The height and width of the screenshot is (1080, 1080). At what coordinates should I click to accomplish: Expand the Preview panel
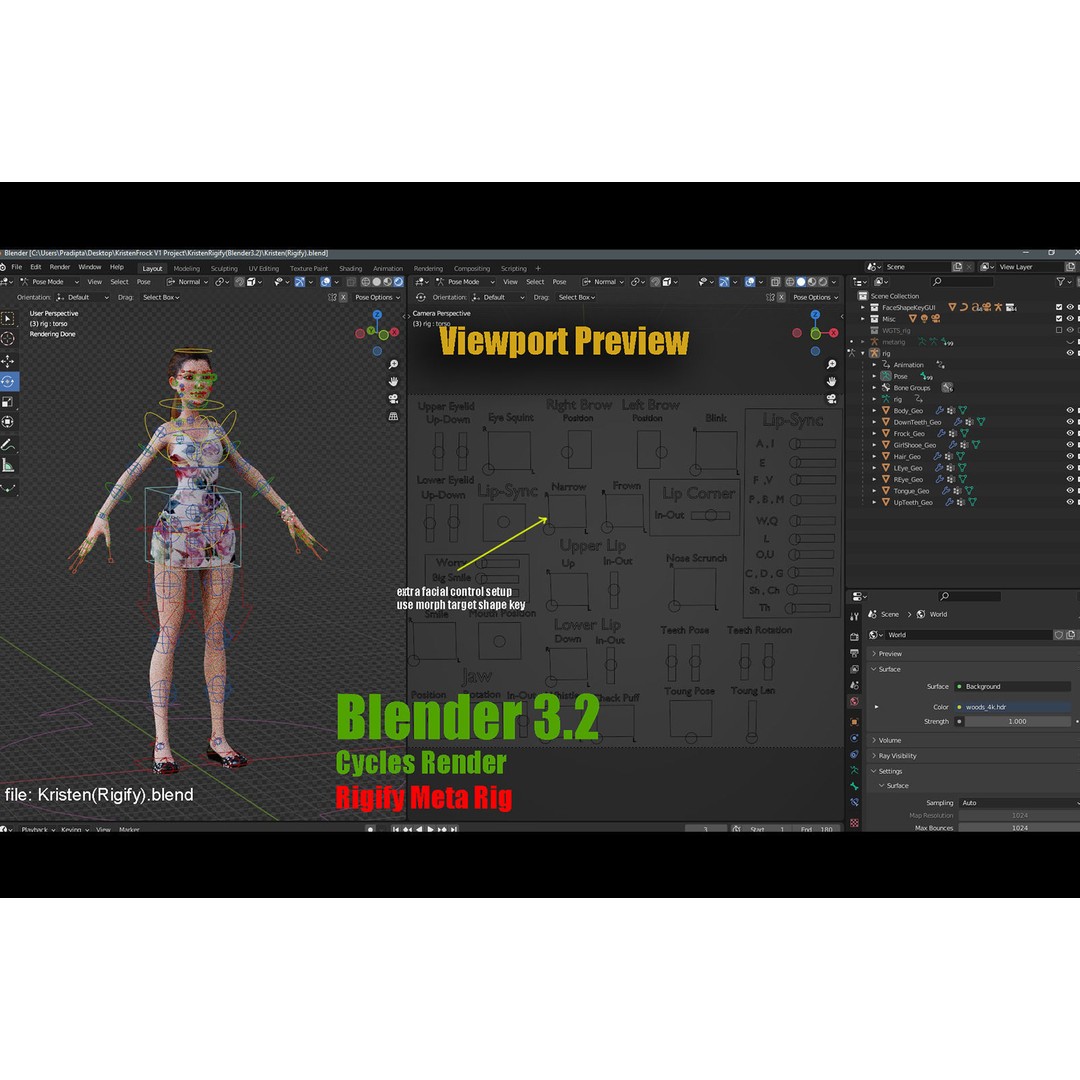pyautogui.click(x=890, y=654)
